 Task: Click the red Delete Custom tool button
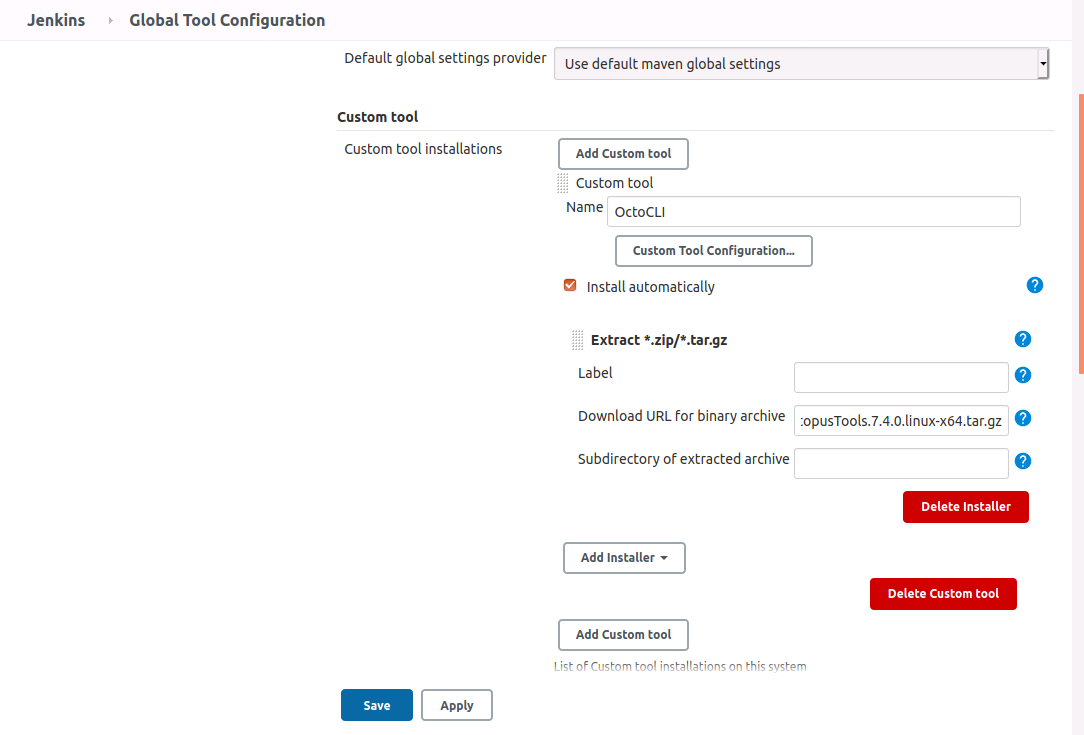(x=942, y=594)
